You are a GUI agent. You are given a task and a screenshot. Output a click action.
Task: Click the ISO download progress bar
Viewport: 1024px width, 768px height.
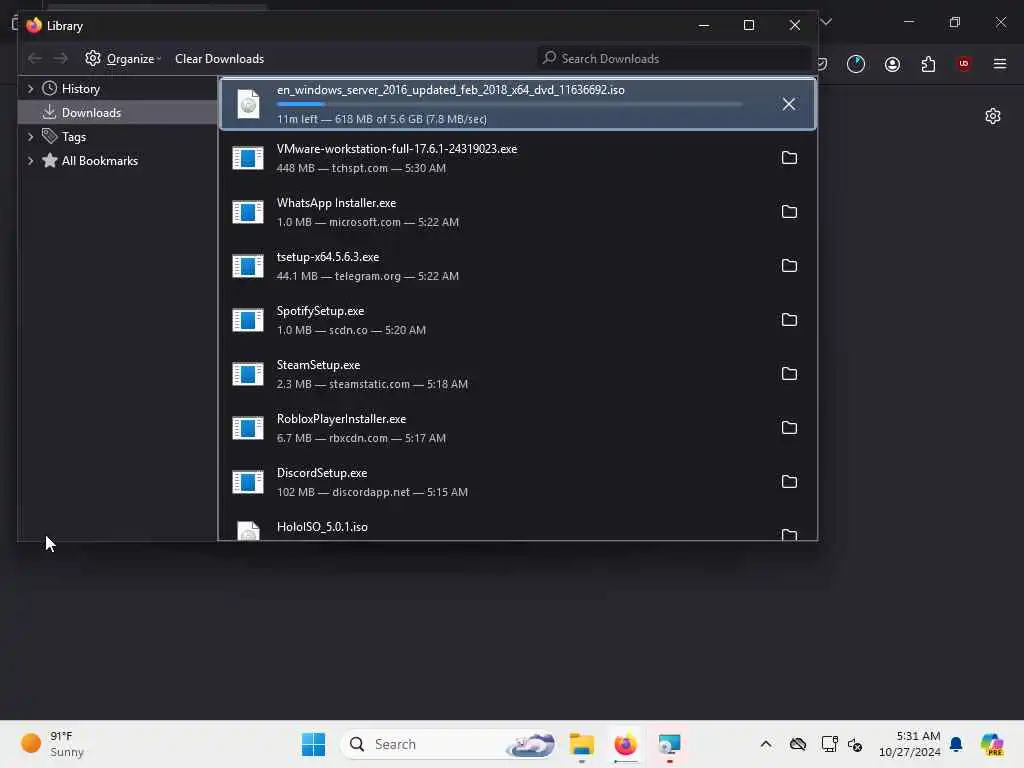509,104
